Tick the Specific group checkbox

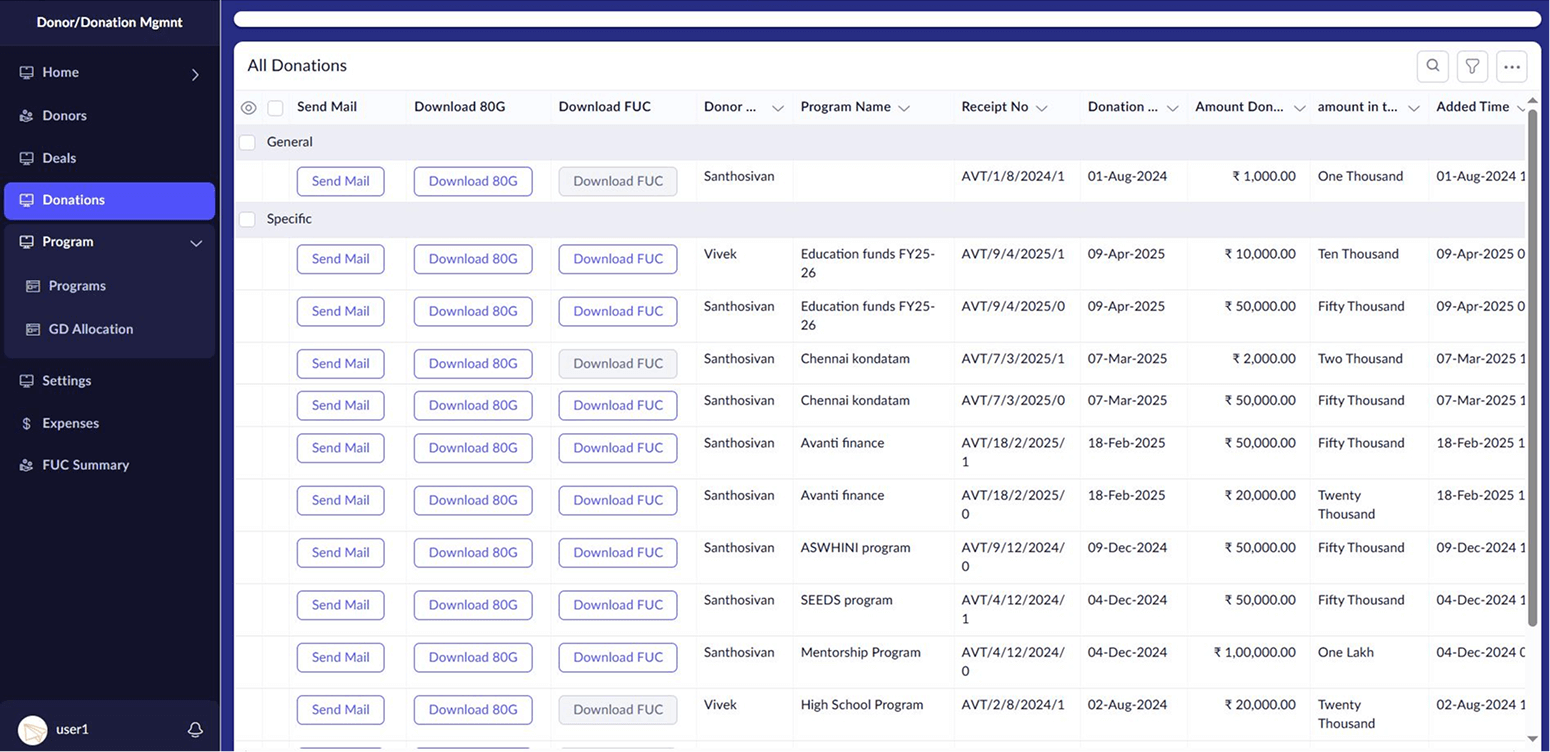point(247,219)
